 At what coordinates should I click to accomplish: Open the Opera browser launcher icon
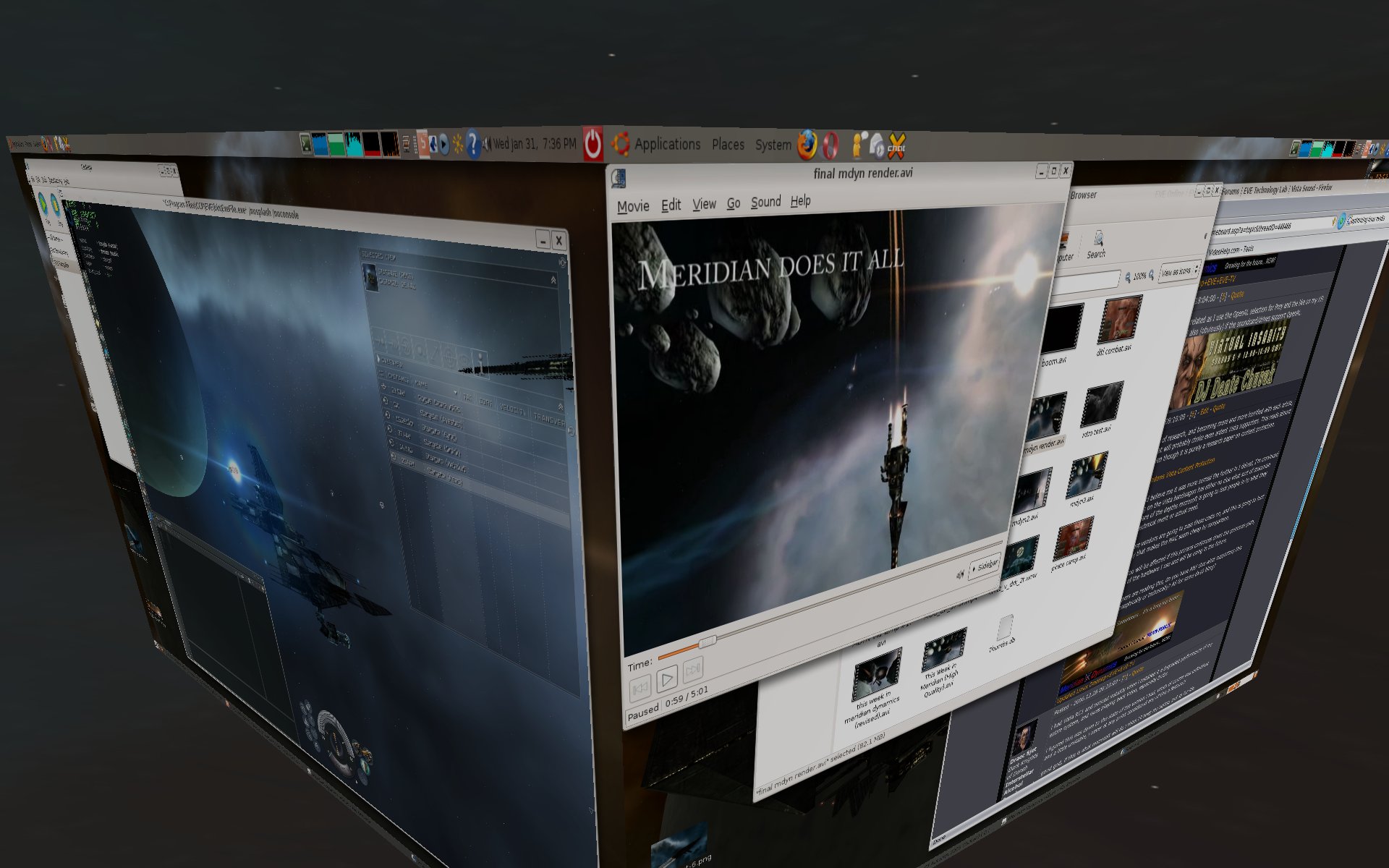pos(831,145)
